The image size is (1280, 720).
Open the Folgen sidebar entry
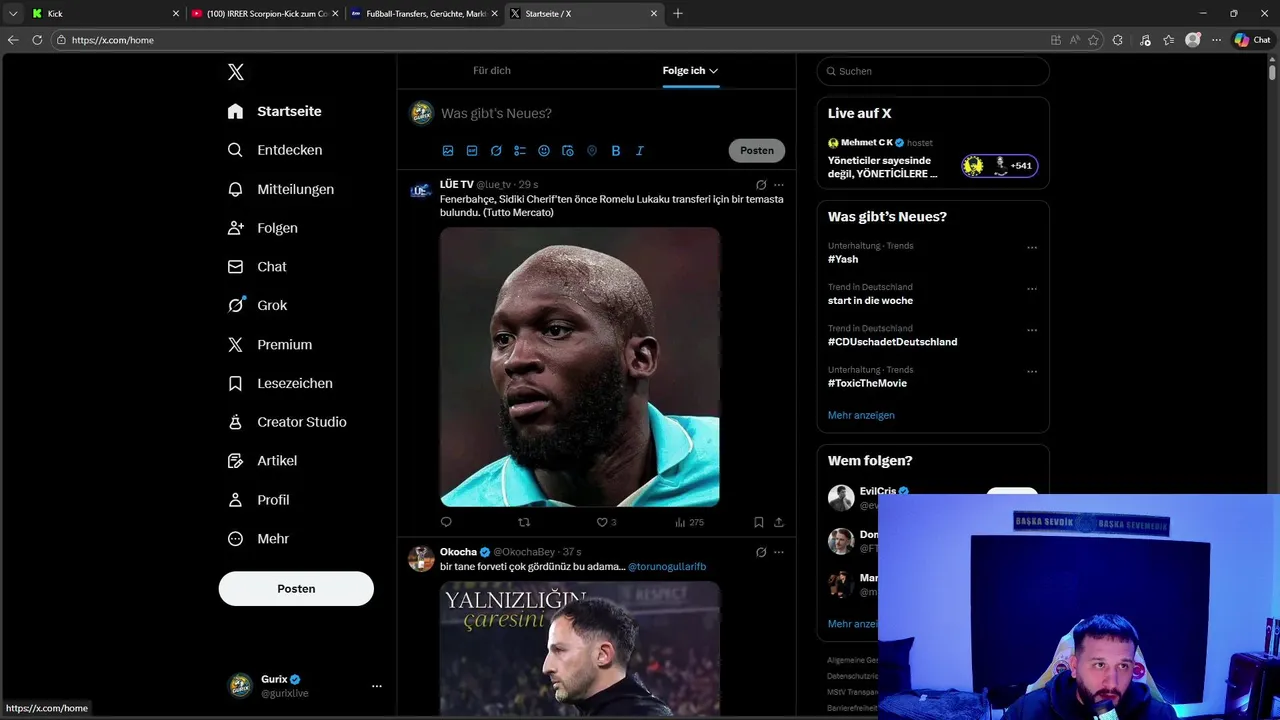(263, 228)
